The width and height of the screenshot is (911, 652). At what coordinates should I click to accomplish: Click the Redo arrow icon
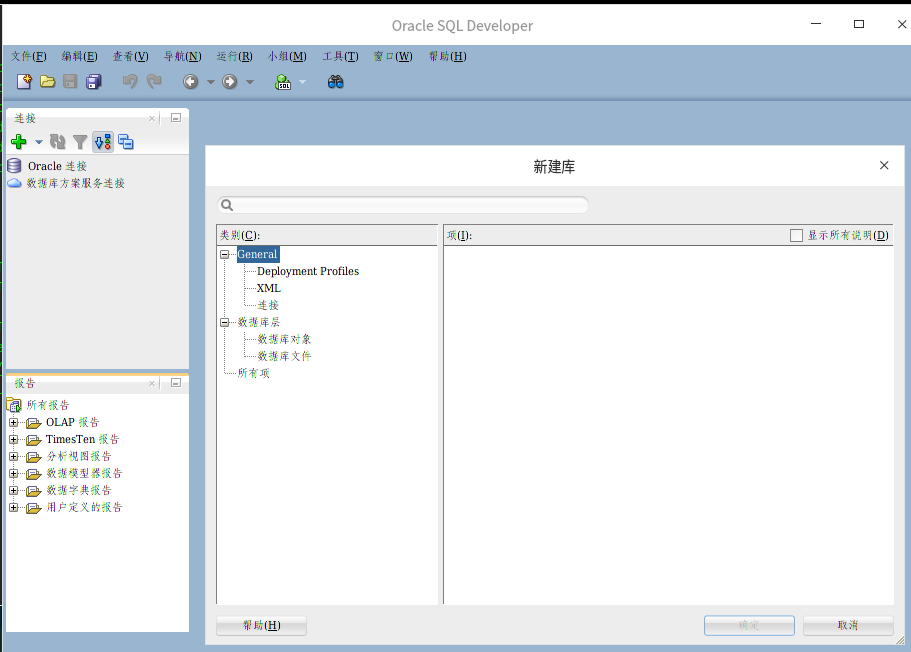click(154, 82)
